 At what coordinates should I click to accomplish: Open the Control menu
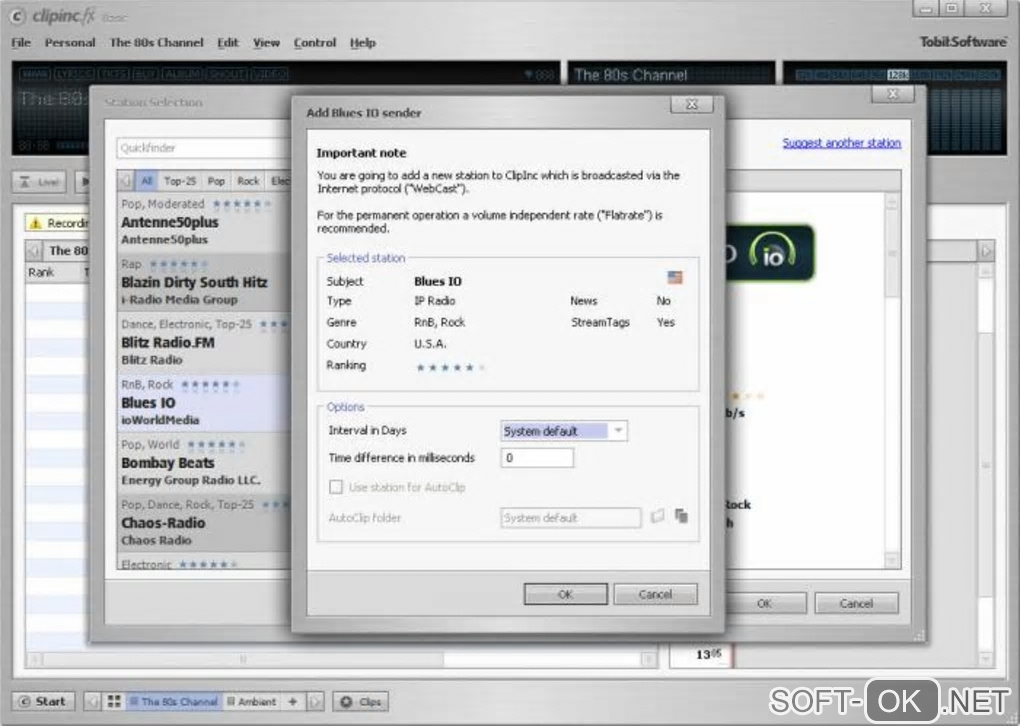(315, 42)
